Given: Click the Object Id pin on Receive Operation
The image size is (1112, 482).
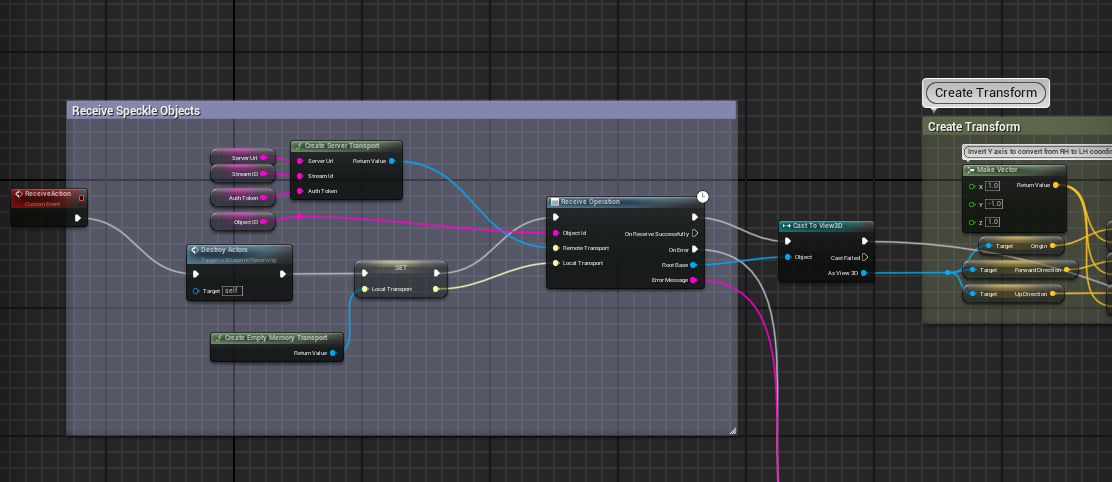Looking at the screenshot, I should [x=556, y=233].
